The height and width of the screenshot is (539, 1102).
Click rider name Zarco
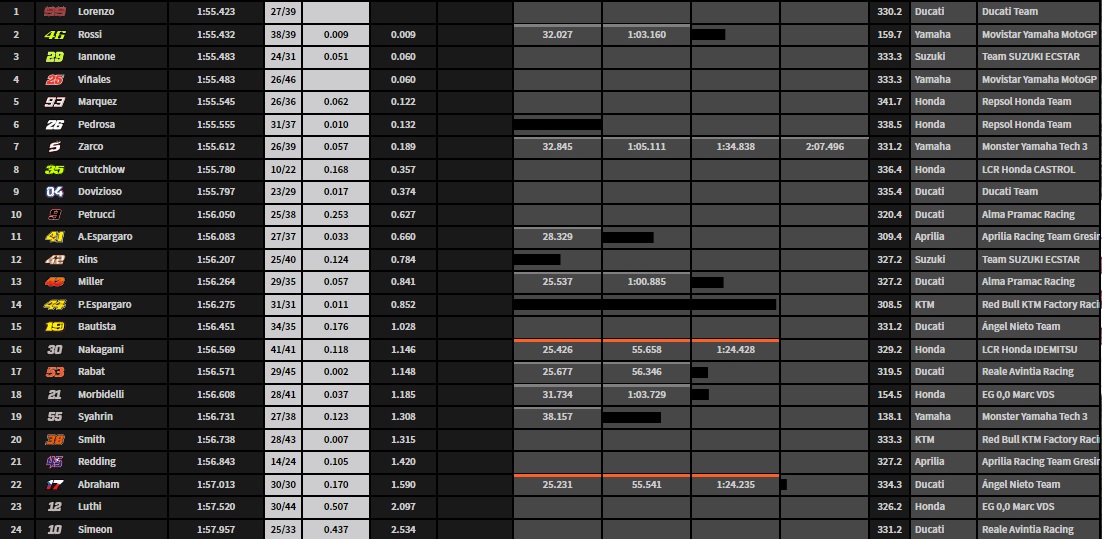click(91, 147)
